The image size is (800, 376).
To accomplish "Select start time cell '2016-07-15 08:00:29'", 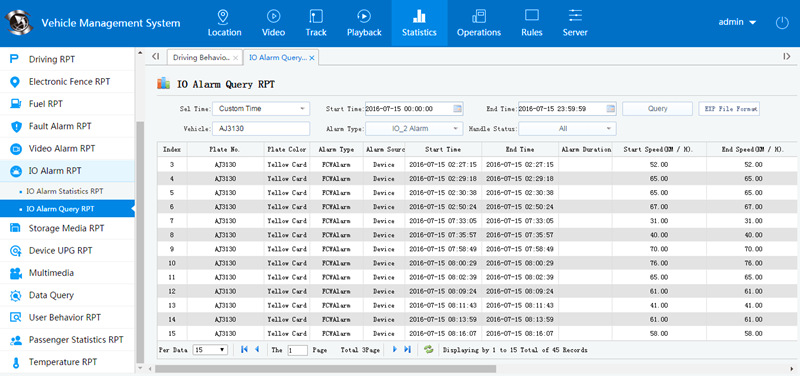I will click(x=443, y=263).
